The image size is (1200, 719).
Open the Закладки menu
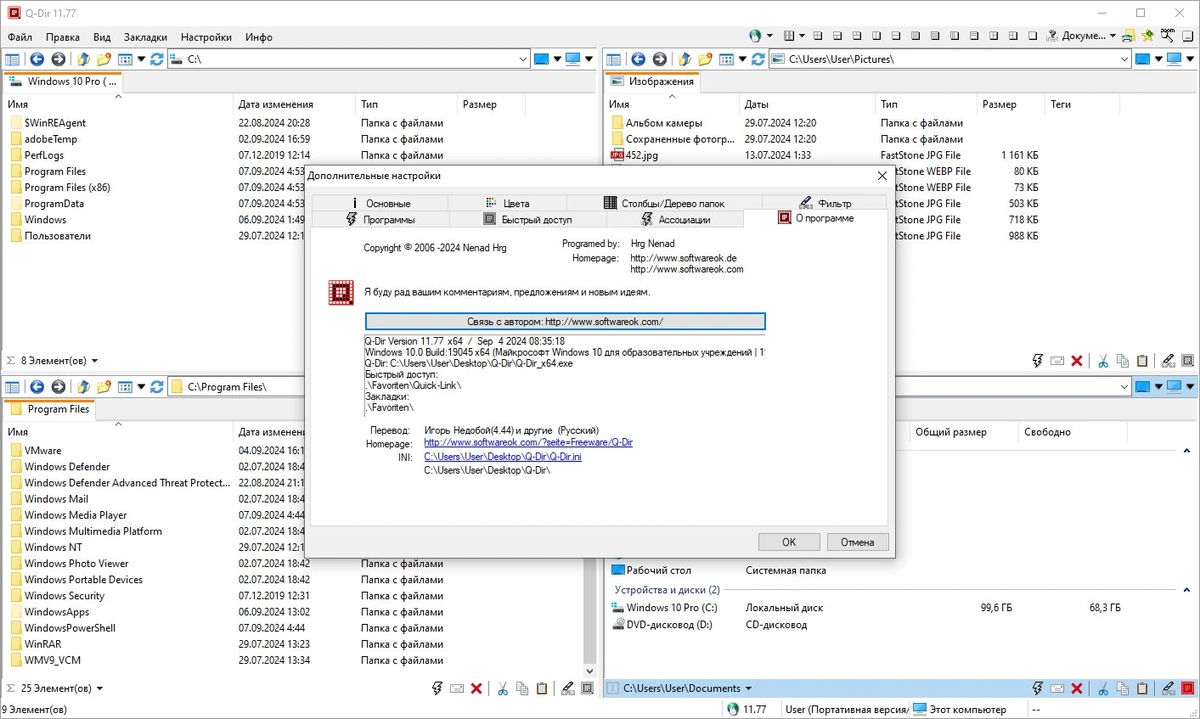146,37
